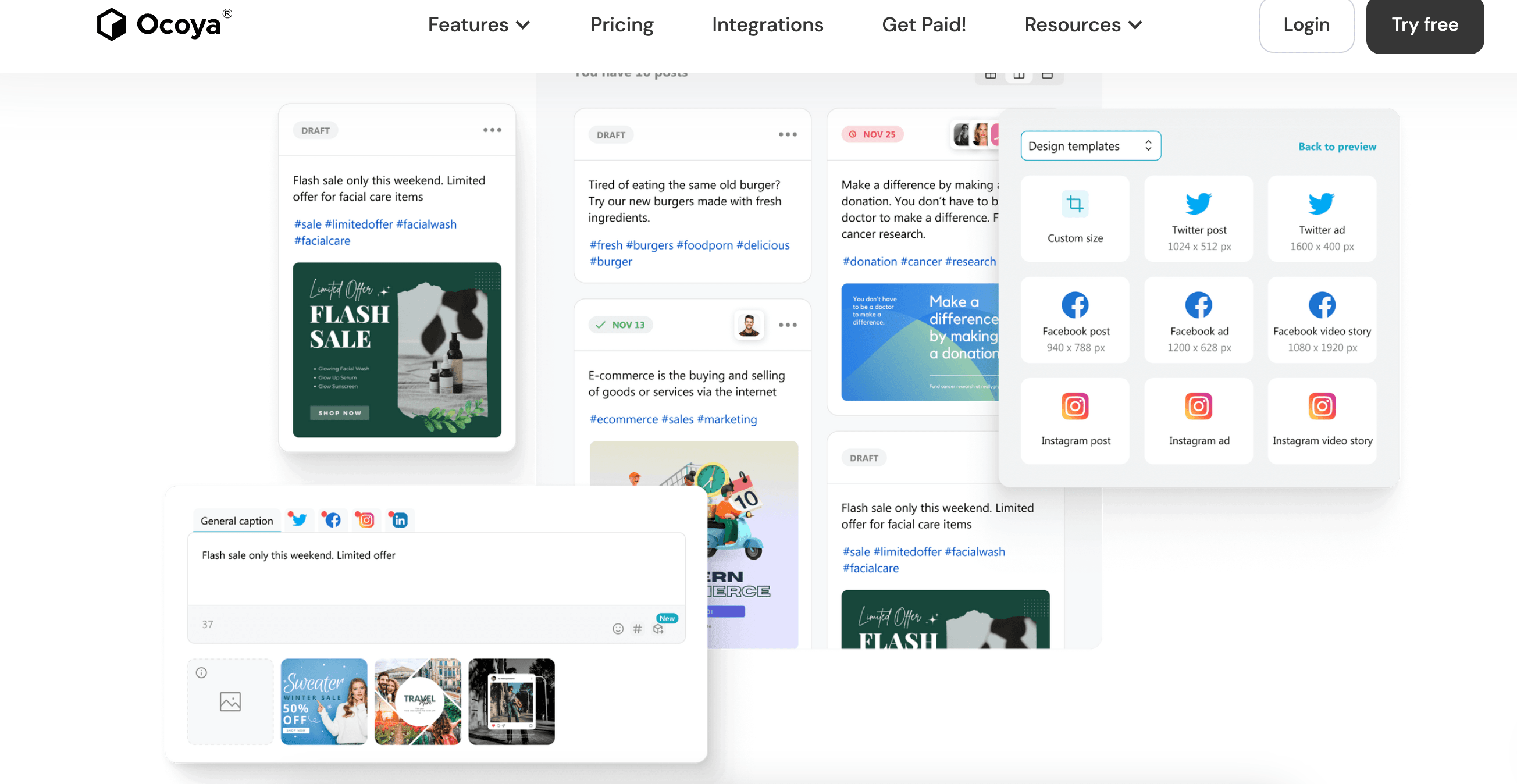The height and width of the screenshot is (784, 1517).
Task: Toggle the General caption tab view
Action: tap(236, 519)
